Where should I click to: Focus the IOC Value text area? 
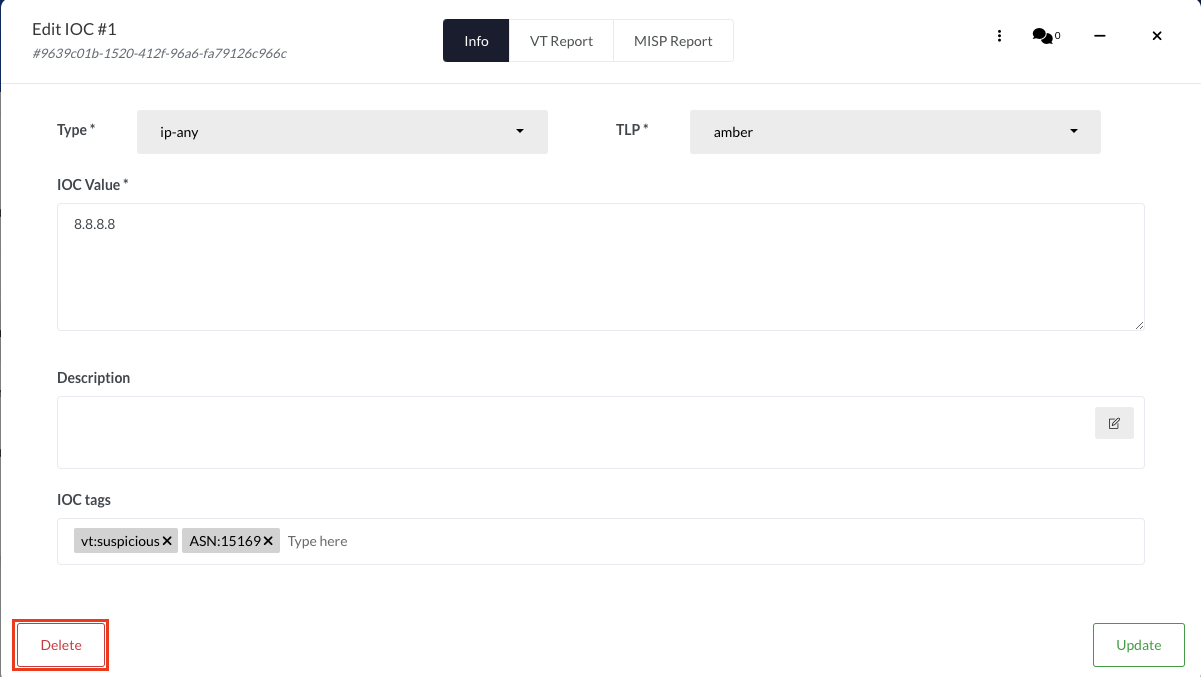coord(601,267)
